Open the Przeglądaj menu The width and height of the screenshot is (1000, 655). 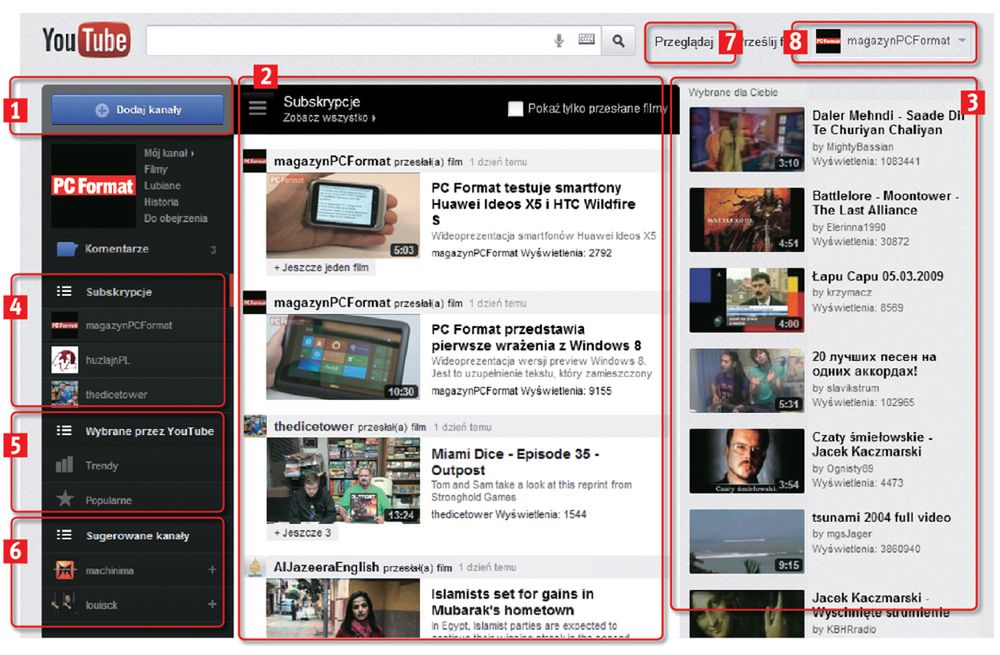pyautogui.click(x=688, y=41)
